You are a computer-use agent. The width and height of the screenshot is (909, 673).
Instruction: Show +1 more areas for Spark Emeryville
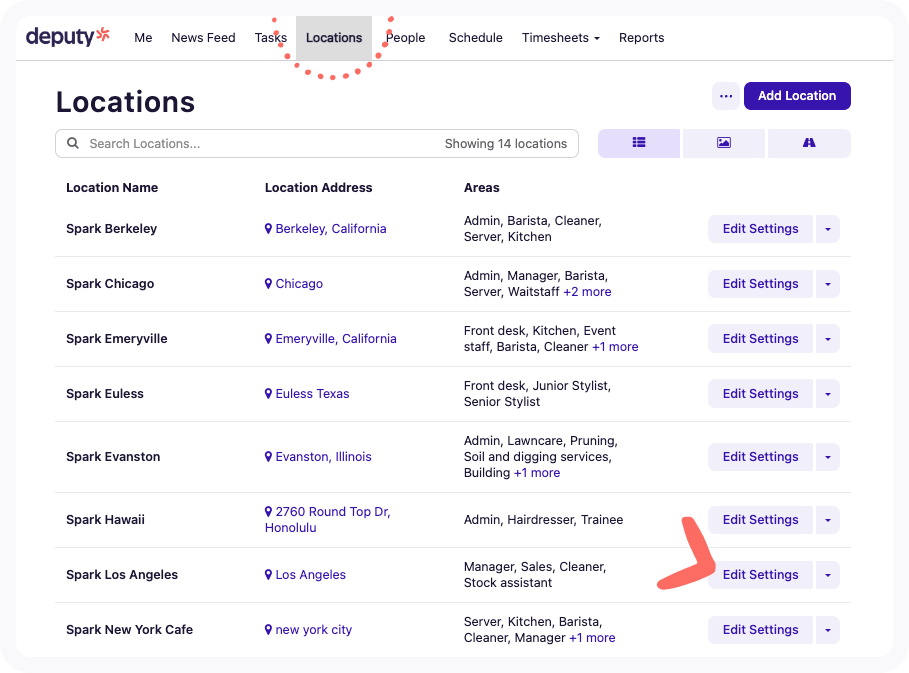pyautogui.click(x=615, y=347)
